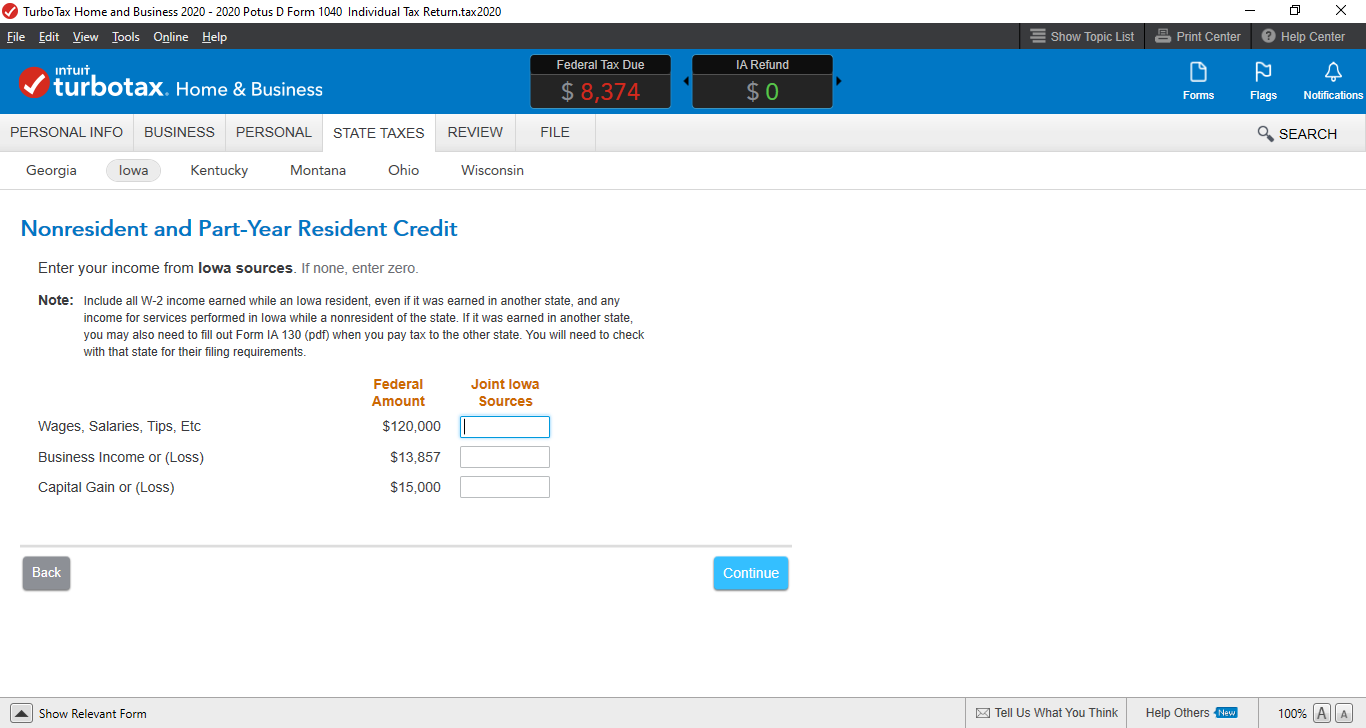Click Federal Amount column header
Screen dimensions: 1366x728
click(398, 392)
